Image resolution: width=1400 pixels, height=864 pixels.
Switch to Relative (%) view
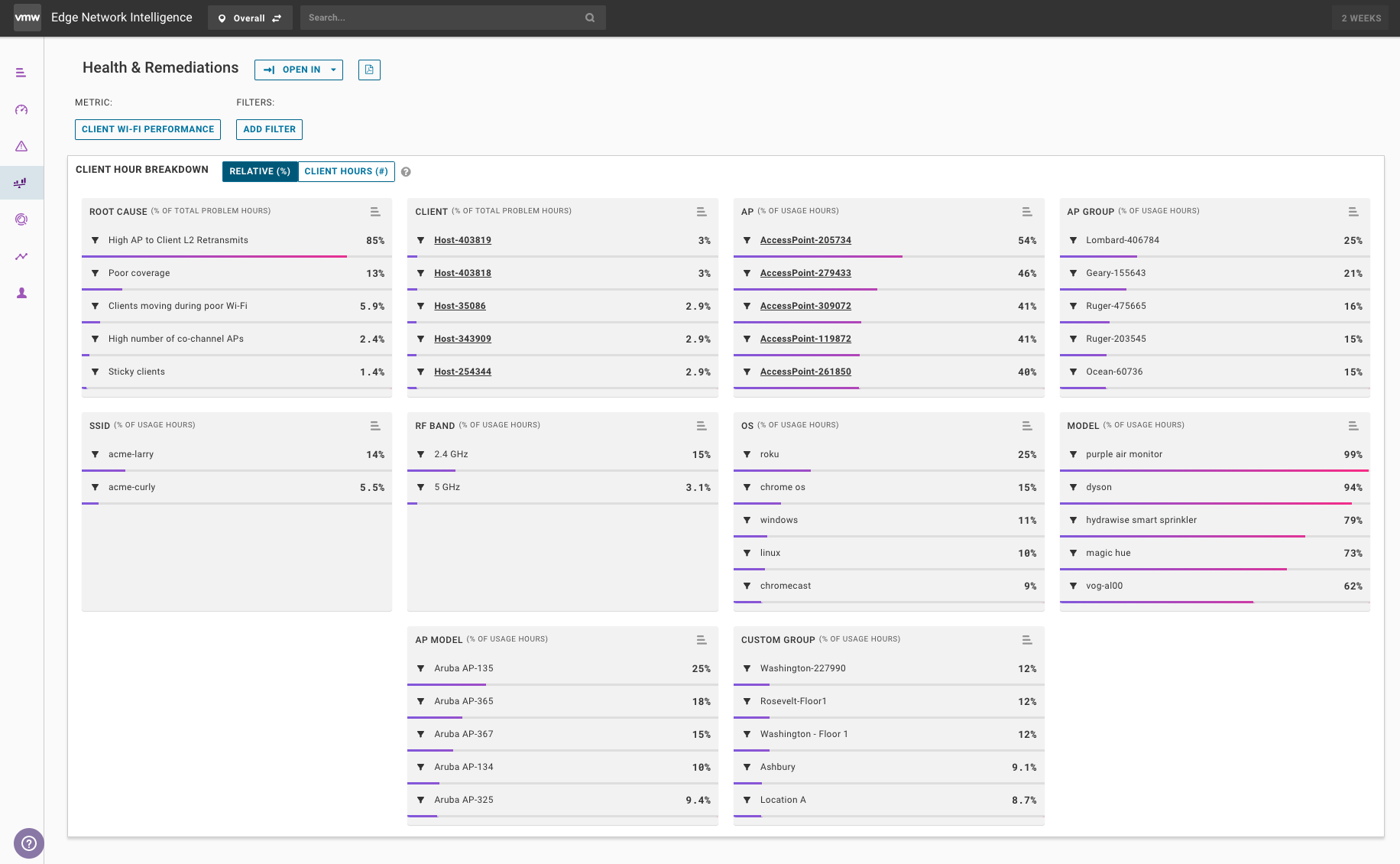[260, 171]
